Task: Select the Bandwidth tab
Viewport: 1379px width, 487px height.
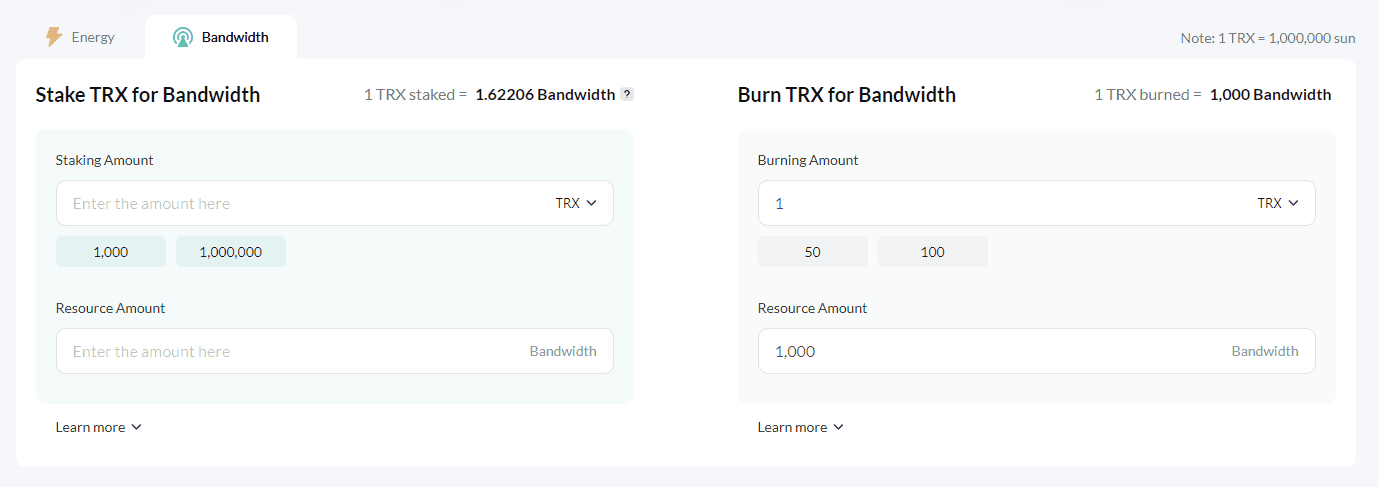Action: 220,37
